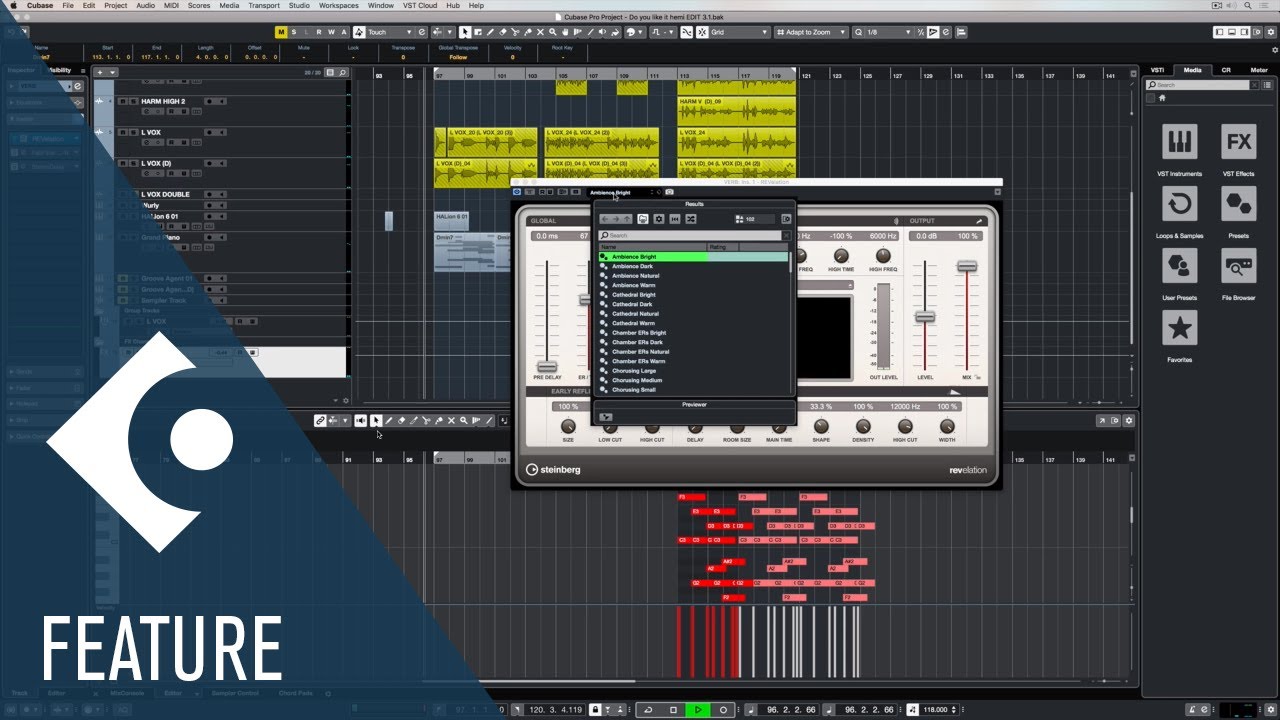The width and height of the screenshot is (1280, 720).
Task: Open the preset browser settings gear
Action: [658, 219]
